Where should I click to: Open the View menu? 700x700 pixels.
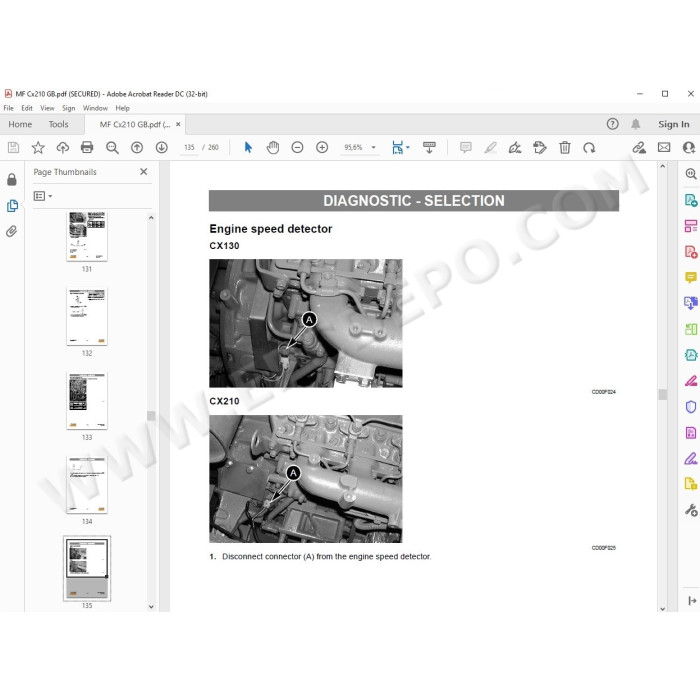click(47, 108)
